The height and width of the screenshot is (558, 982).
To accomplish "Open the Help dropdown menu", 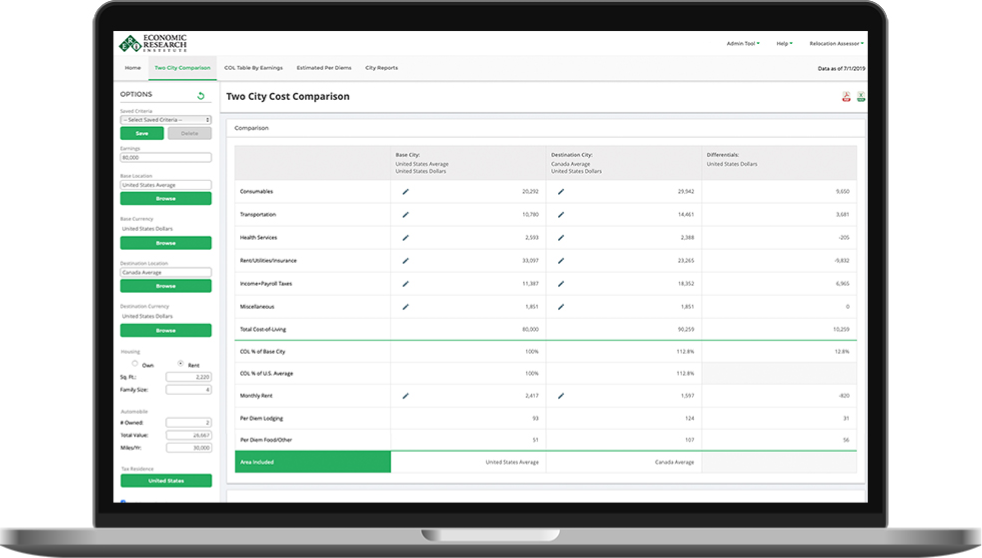I will click(784, 44).
